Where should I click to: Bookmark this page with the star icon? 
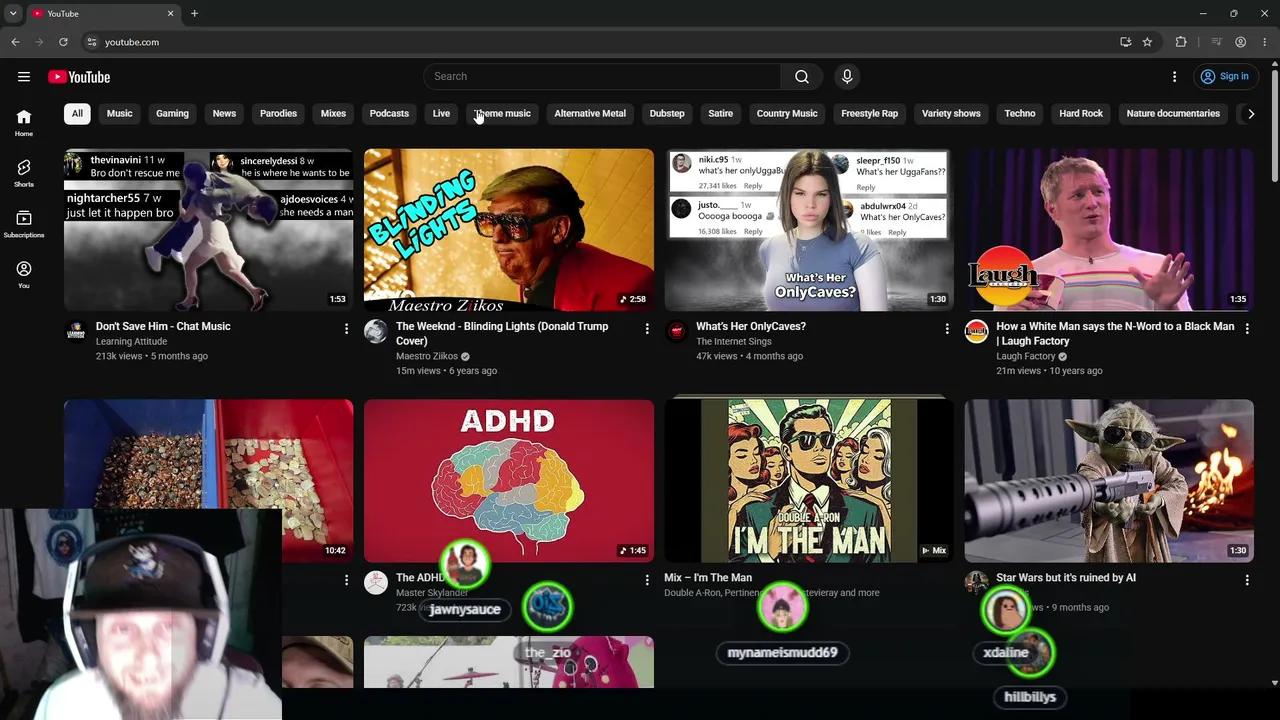[1147, 42]
